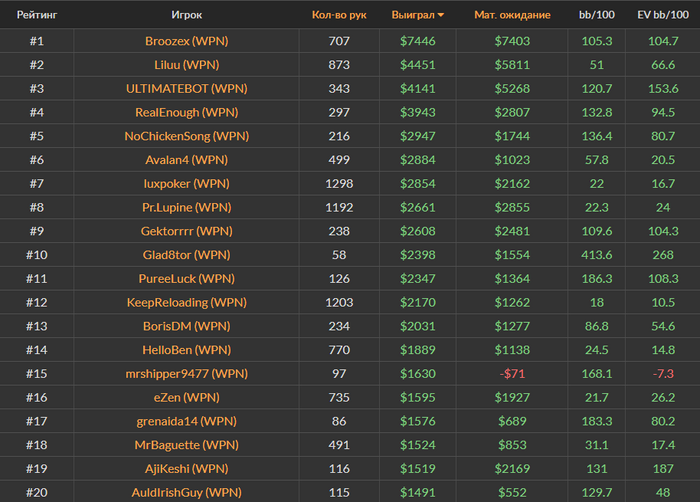Open AuldIrishGuy (WPN) player link
The image size is (700, 502).
tap(187, 491)
